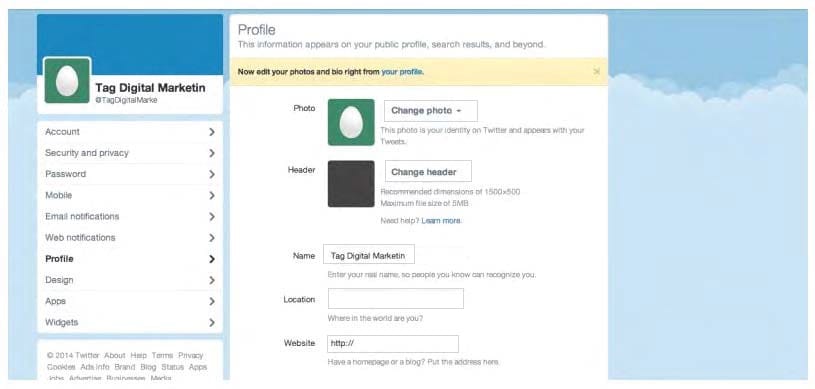Open Email notifications settings
This screenshot has width=815, height=389.
point(130,216)
